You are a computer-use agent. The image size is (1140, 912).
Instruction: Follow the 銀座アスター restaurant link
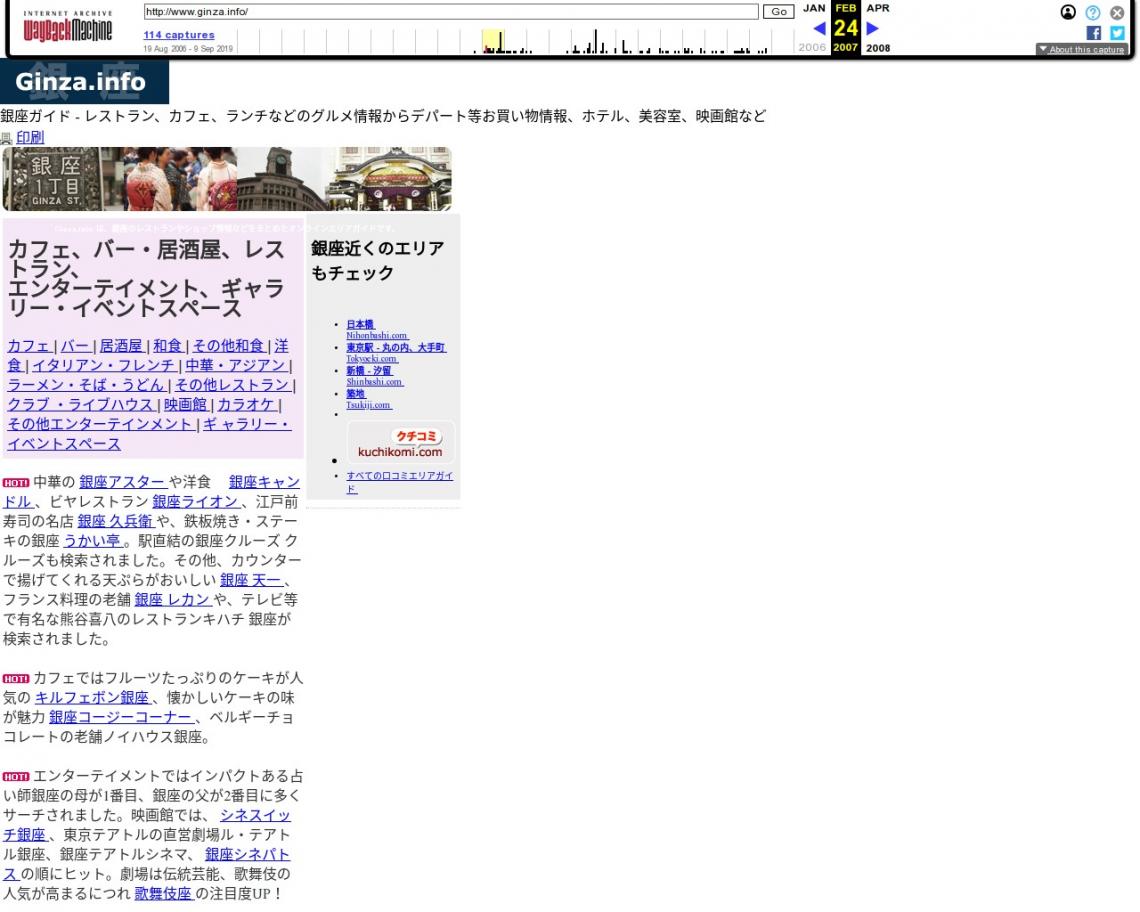pos(122,482)
